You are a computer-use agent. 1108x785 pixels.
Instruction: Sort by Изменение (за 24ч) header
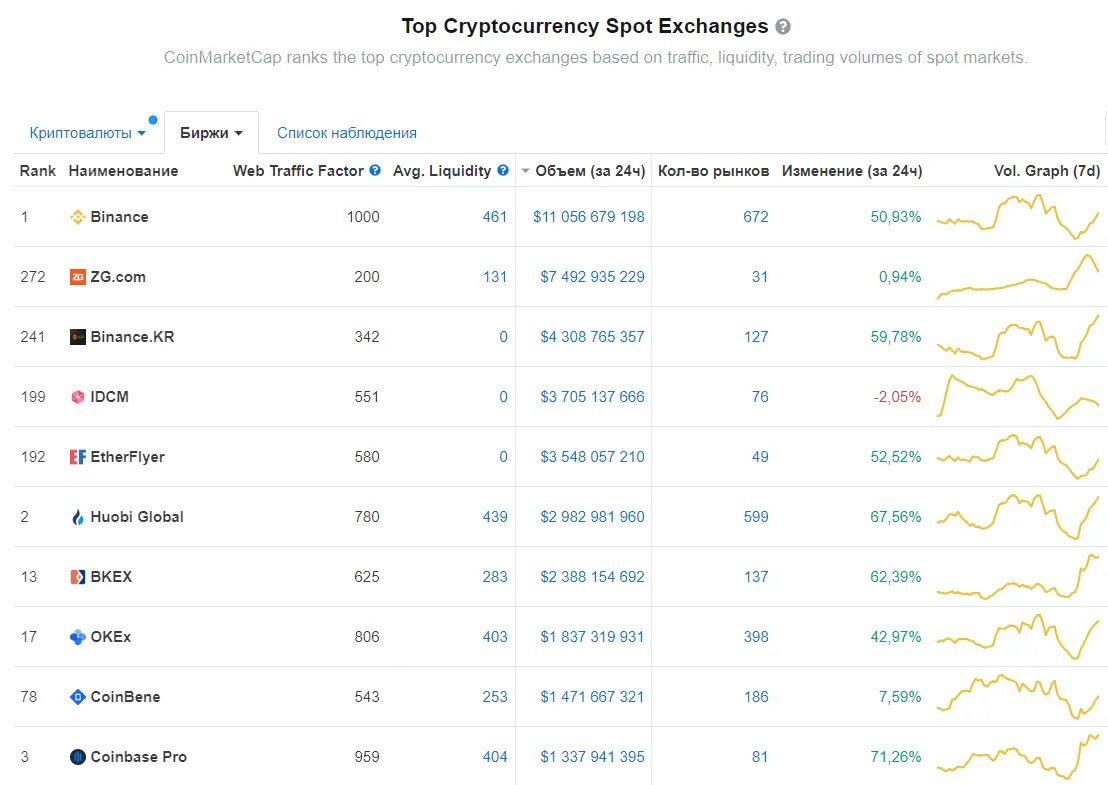[x=852, y=171]
